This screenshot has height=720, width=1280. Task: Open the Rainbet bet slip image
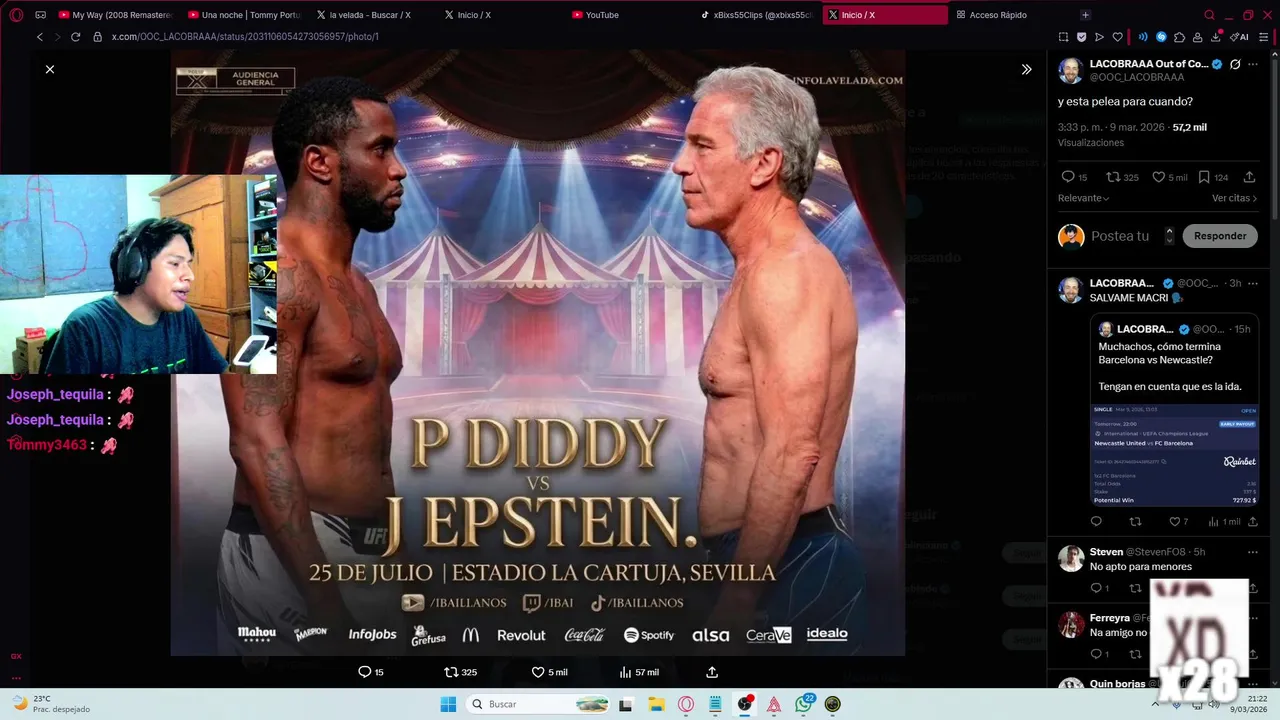[1174, 455]
